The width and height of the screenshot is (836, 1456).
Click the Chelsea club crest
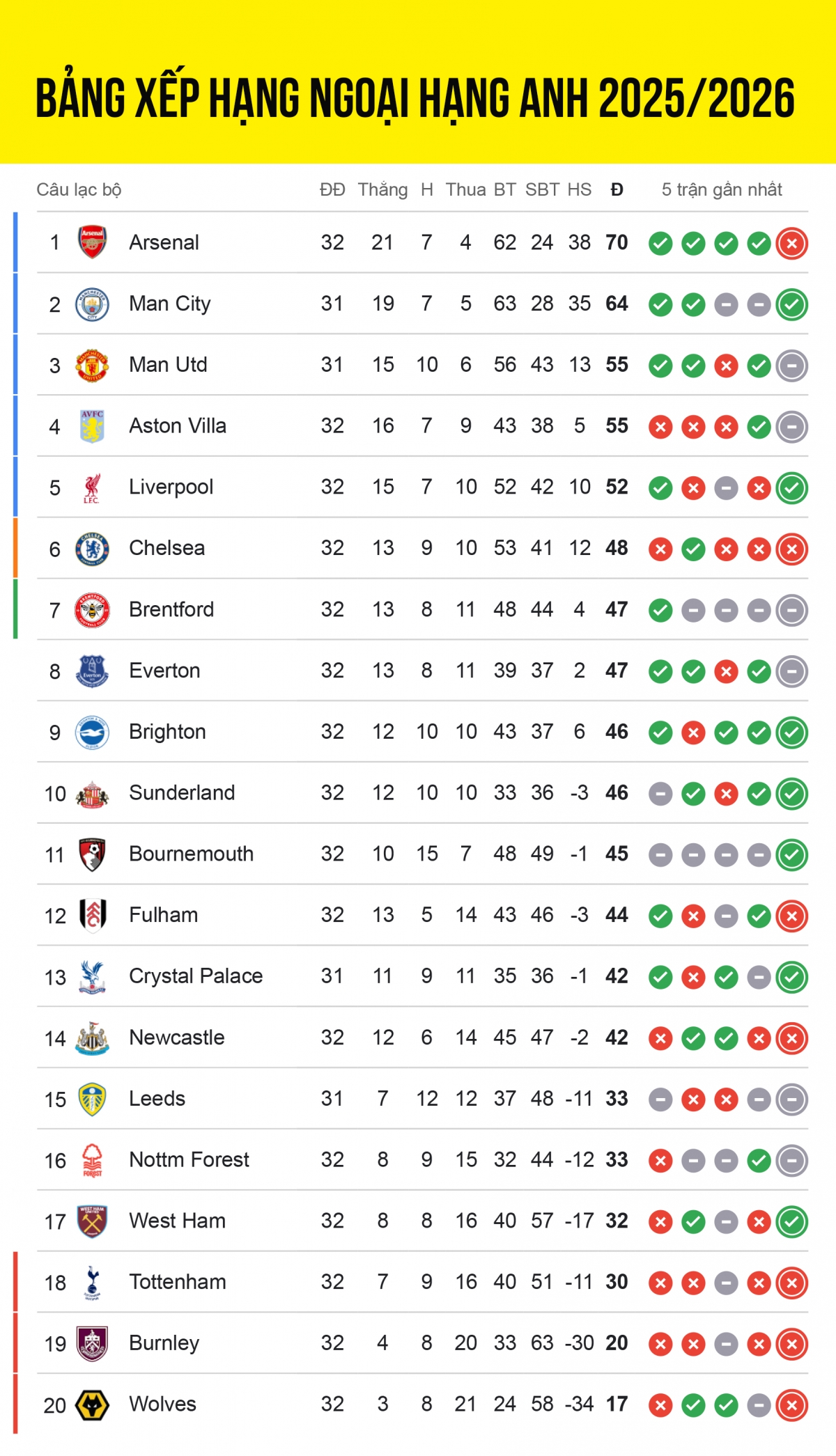click(x=92, y=549)
